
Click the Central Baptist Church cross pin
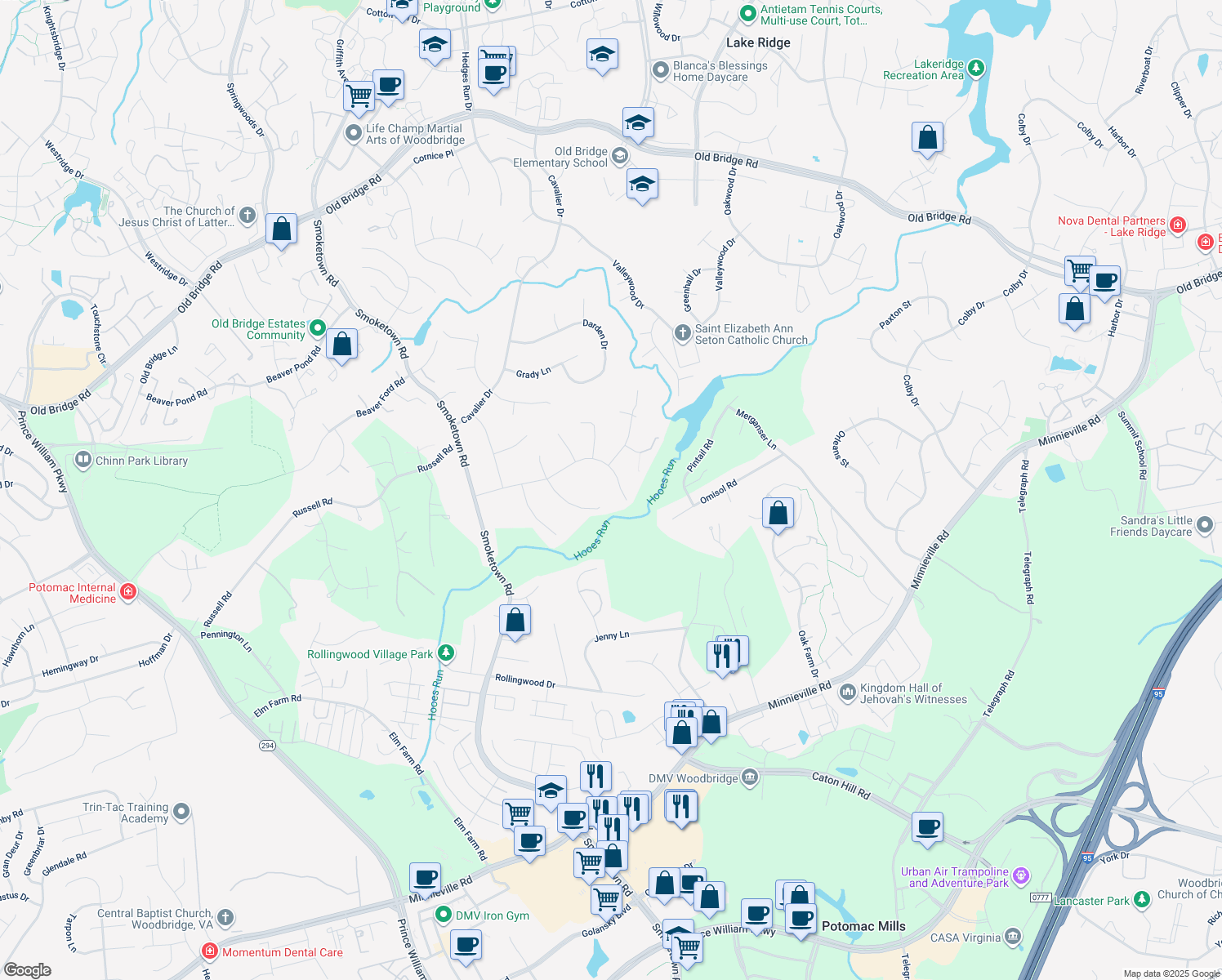(x=225, y=918)
